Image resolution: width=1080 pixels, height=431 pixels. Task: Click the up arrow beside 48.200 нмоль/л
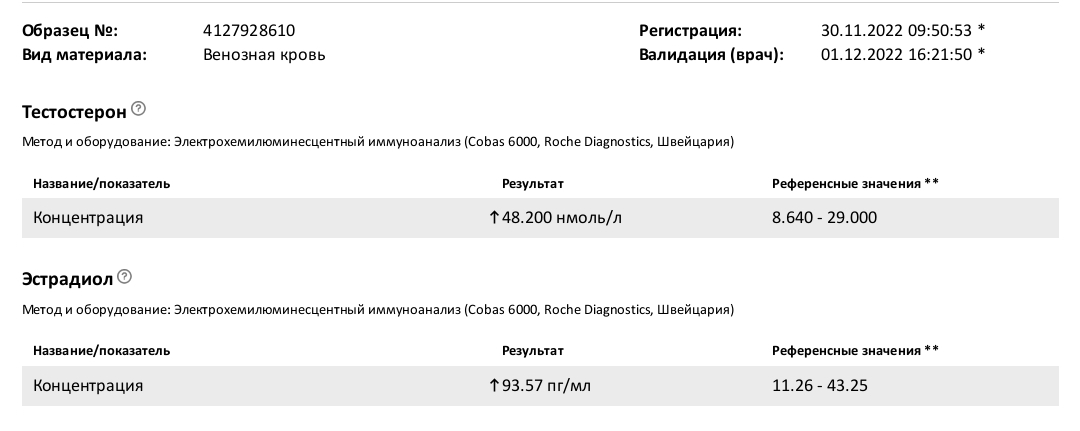(494, 217)
